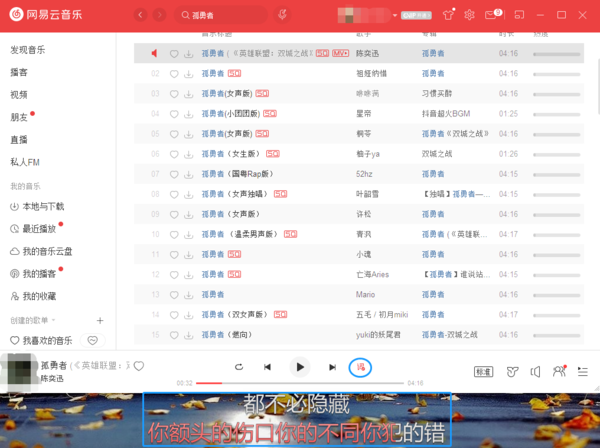The image size is (600, 448).
Task: Open the settings gear icon
Action: (470, 15)
